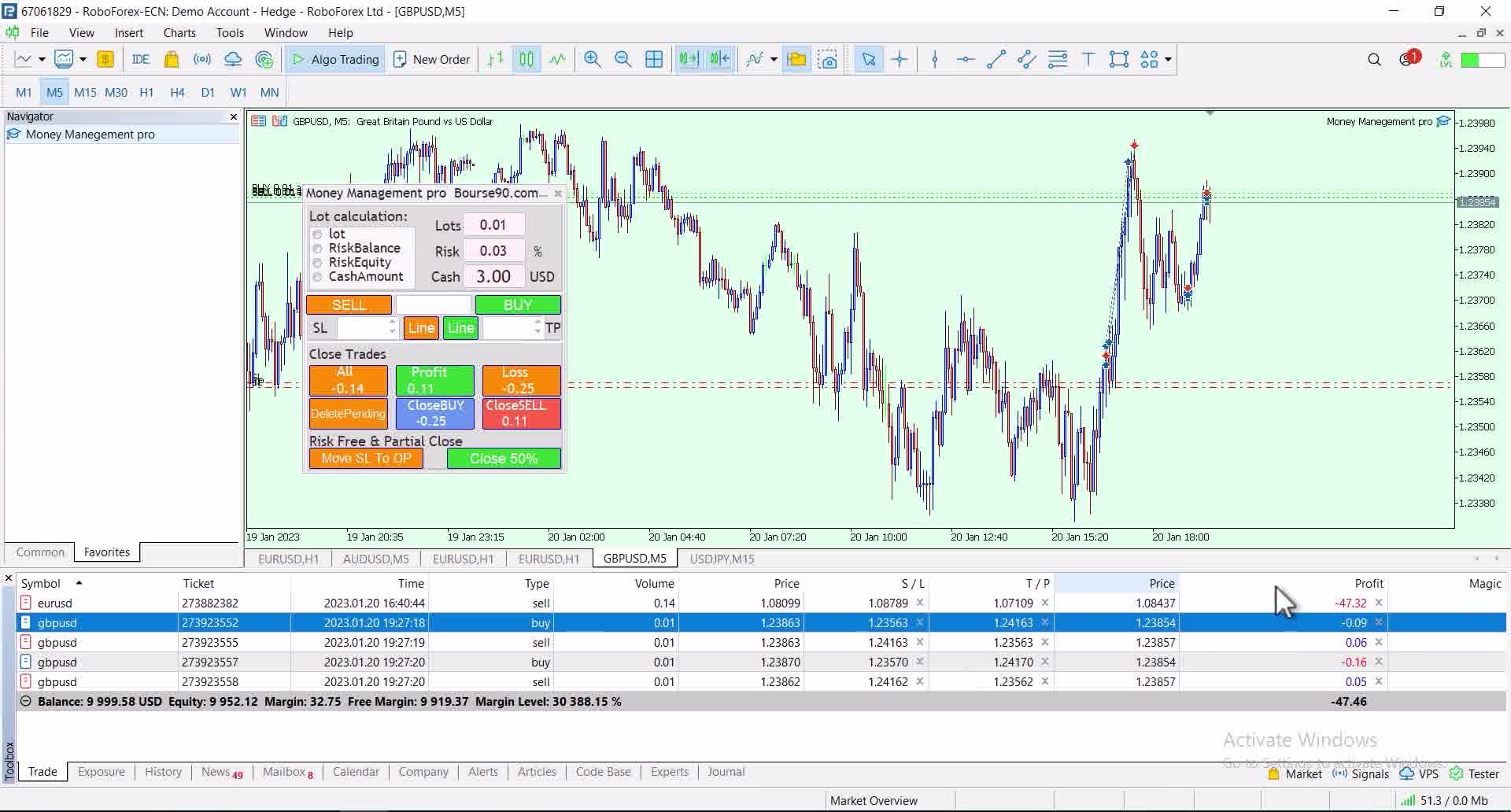Click the TP value stepper arrows
1511x812 pixels.
pyautogui.click(x=538, y=327)
